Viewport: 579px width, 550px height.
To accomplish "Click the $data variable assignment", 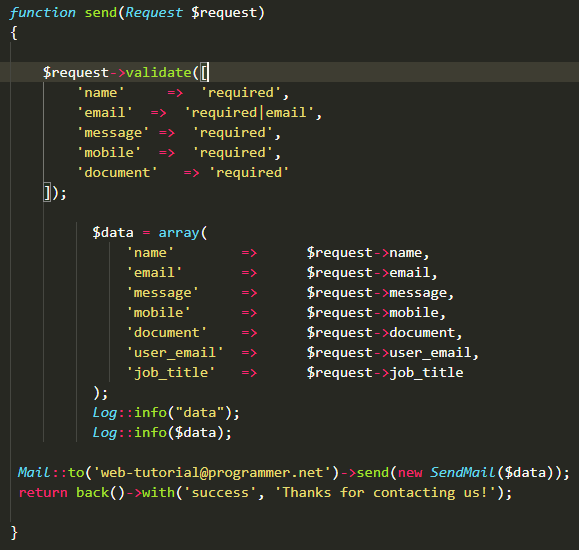I will coord(113,233).
